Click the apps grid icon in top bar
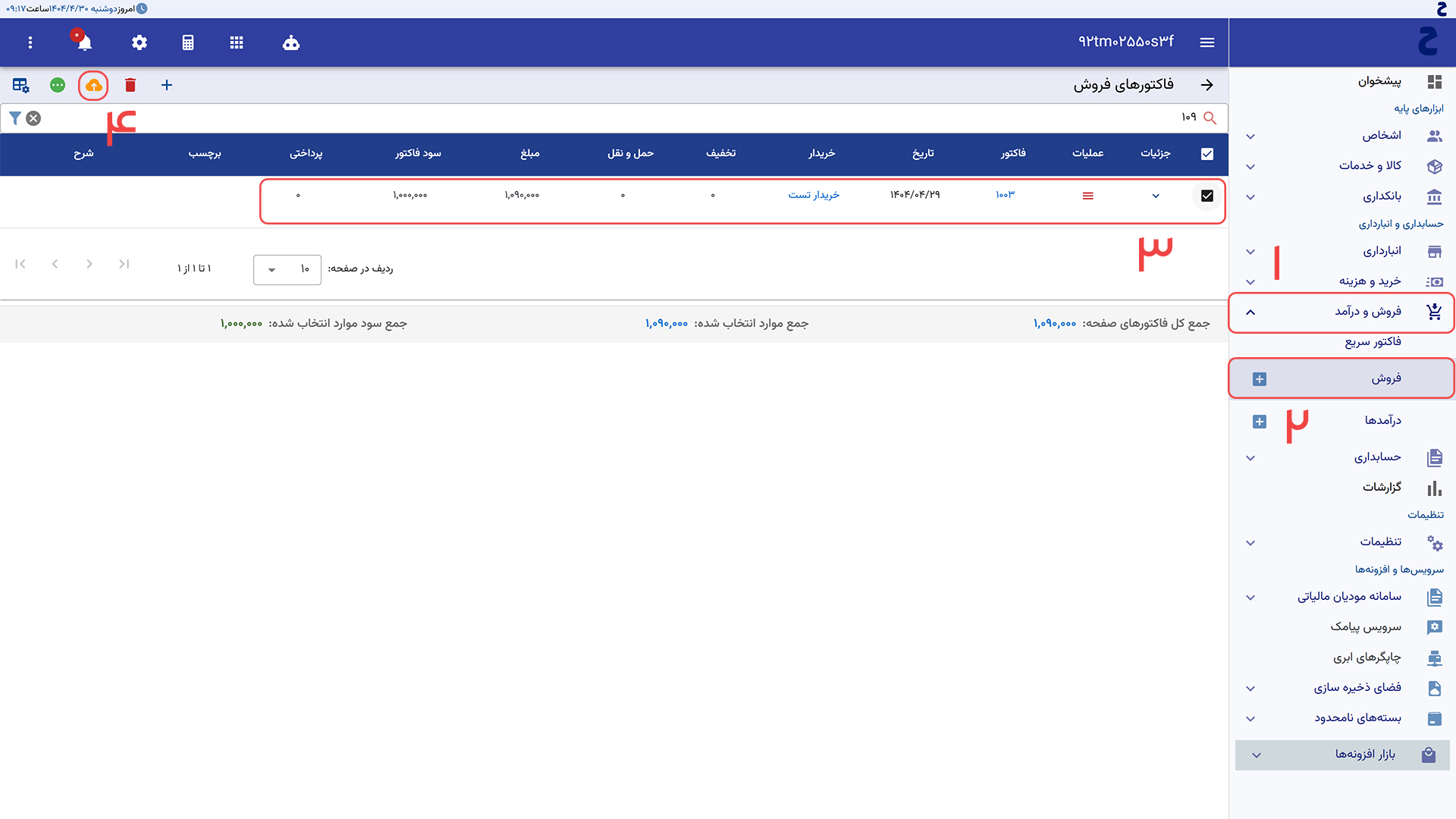 pos(237,43)
